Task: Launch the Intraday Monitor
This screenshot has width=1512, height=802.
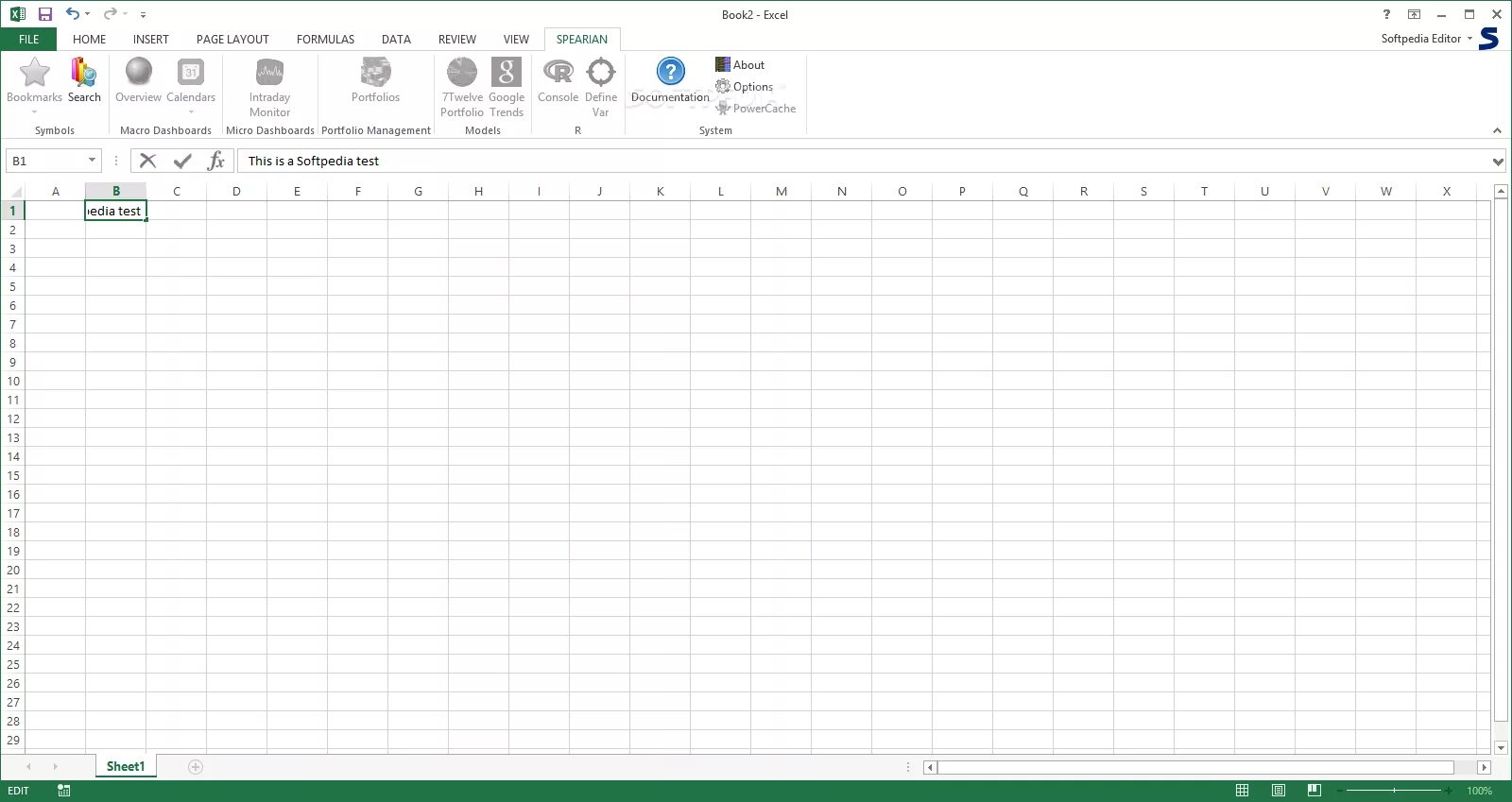Action: [269, 73]
